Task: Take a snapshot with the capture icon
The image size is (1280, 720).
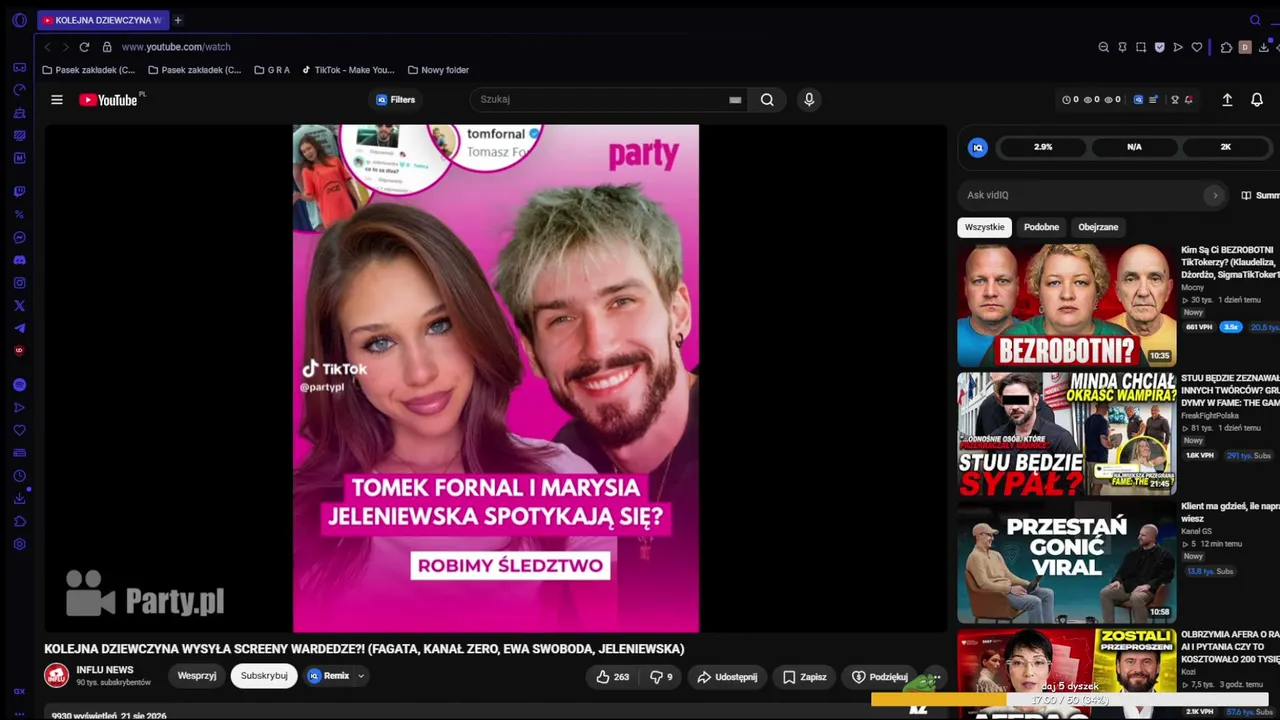Action: tap(1141, 47)
